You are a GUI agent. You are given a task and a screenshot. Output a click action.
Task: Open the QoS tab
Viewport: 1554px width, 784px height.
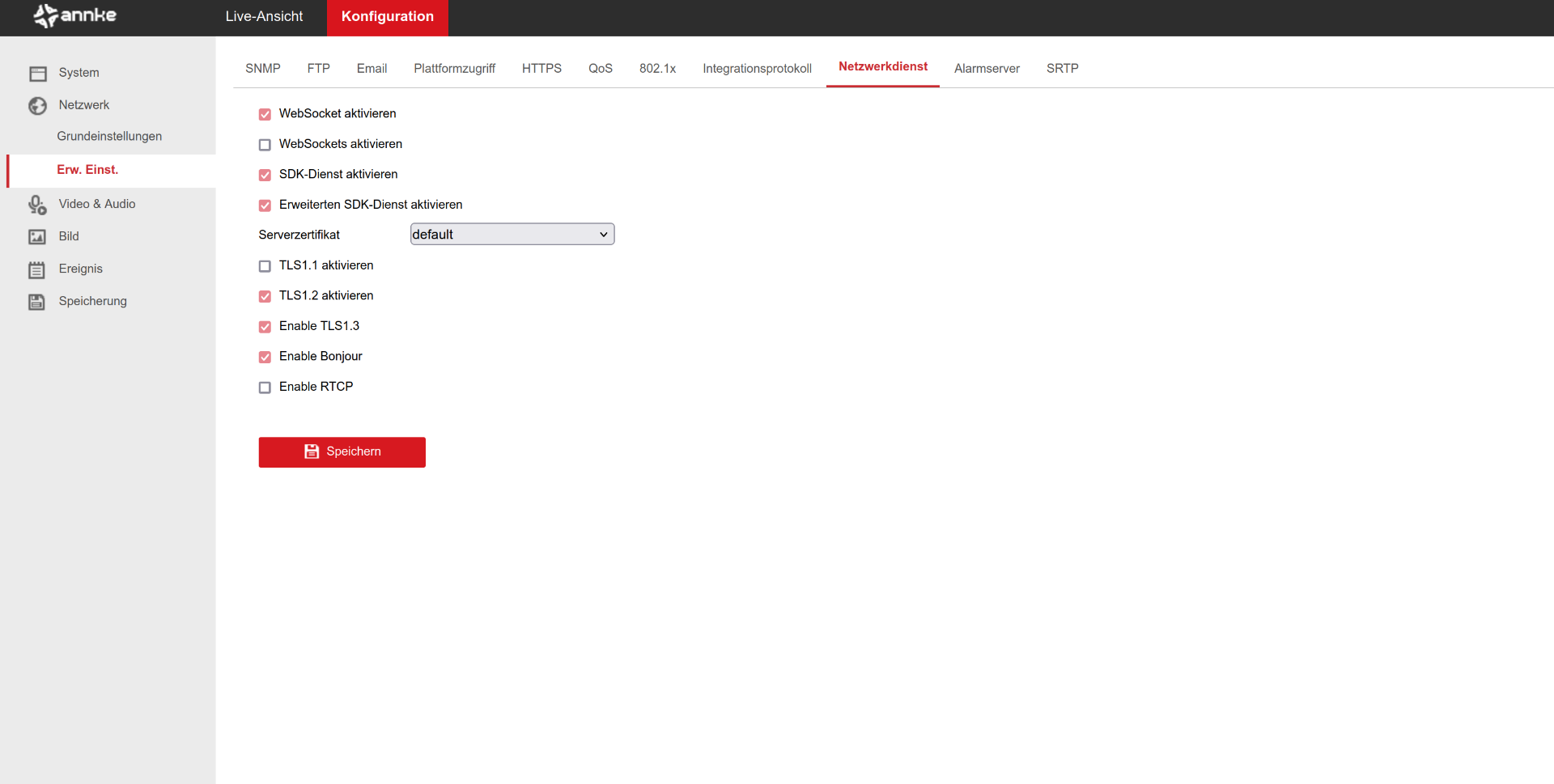tap(601, 69)
